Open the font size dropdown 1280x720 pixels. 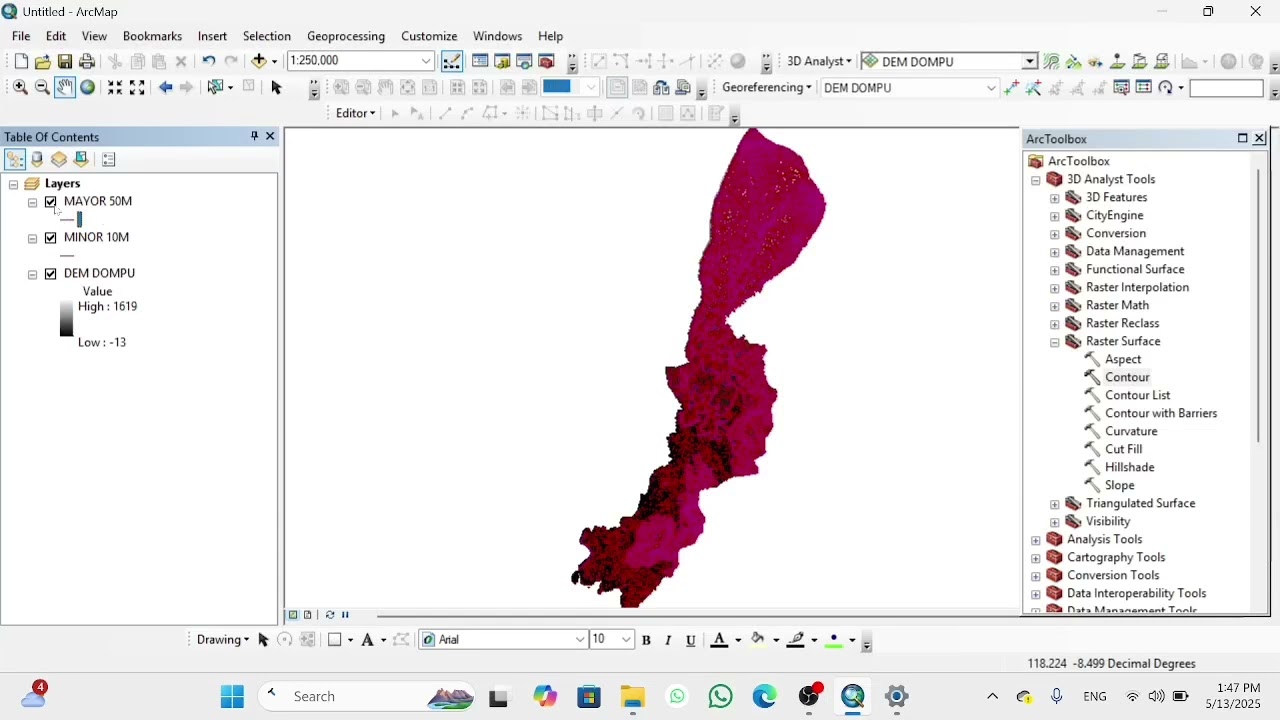coord(626,640)
